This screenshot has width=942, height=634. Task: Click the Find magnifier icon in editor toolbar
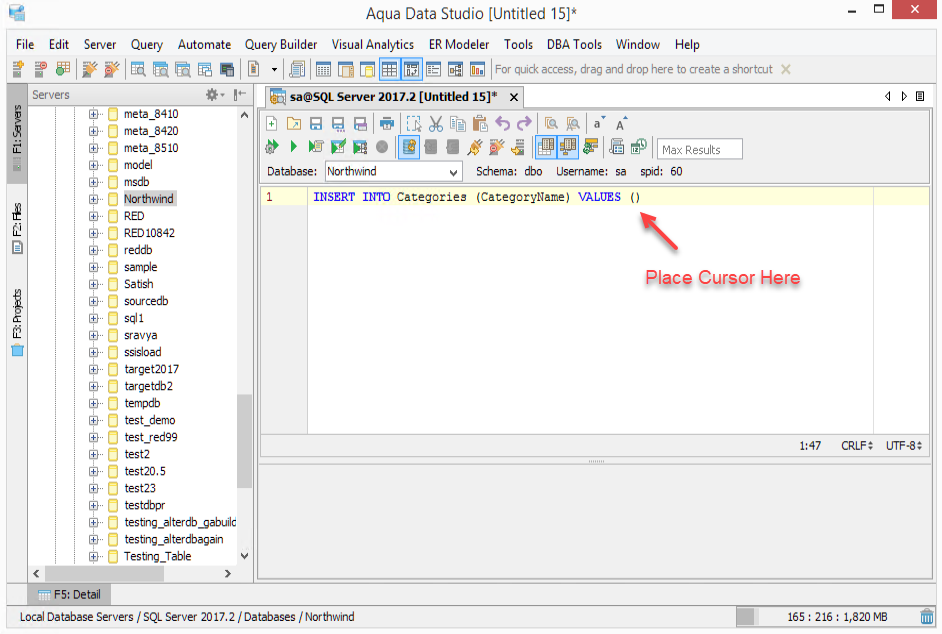551,124
